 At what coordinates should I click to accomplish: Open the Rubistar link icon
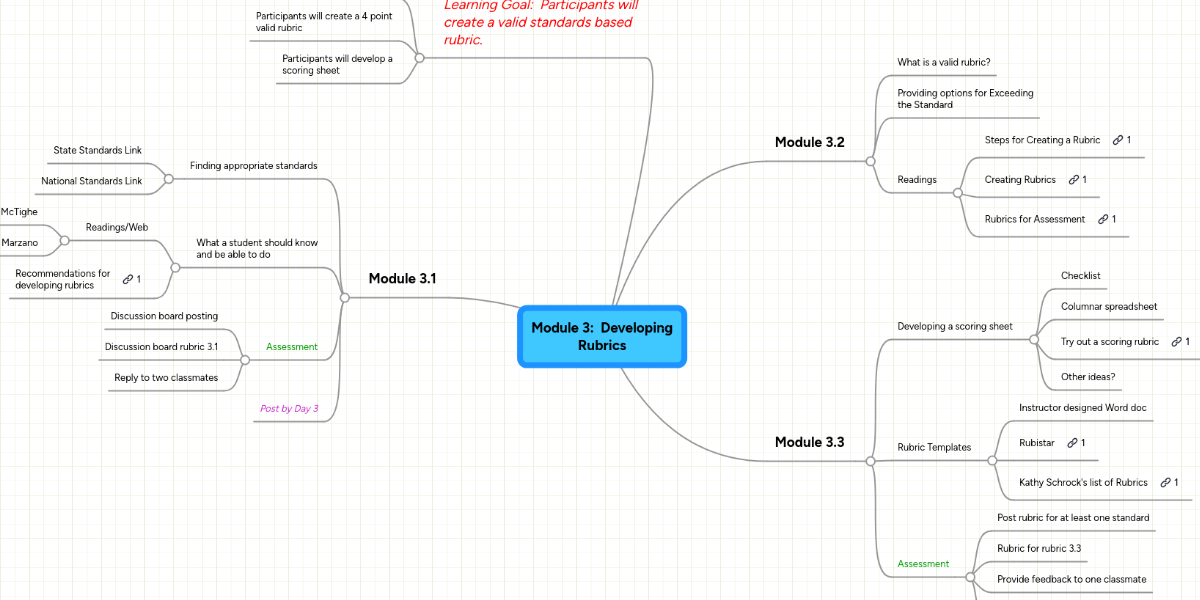click(x=1075, y=442)
